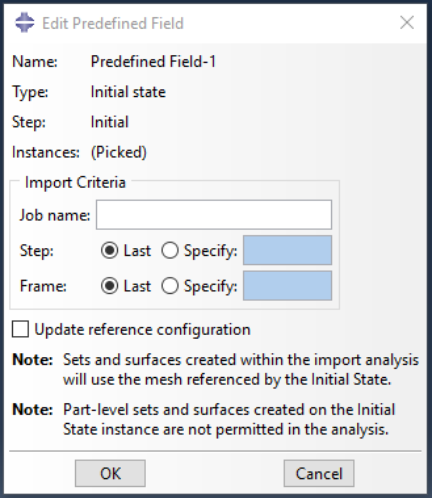Click the blue Step Specify value box

[287, 250]
